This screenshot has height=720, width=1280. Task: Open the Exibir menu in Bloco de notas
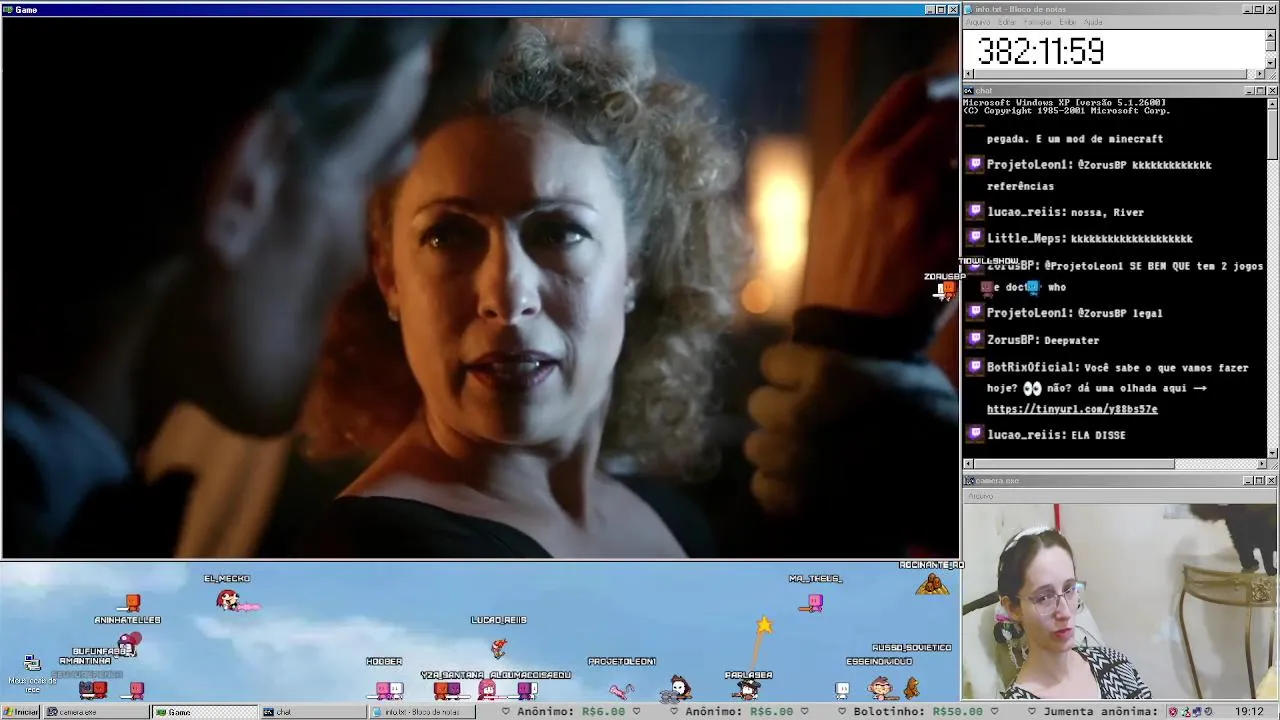pyautogui.click(x=1067, y=22)
